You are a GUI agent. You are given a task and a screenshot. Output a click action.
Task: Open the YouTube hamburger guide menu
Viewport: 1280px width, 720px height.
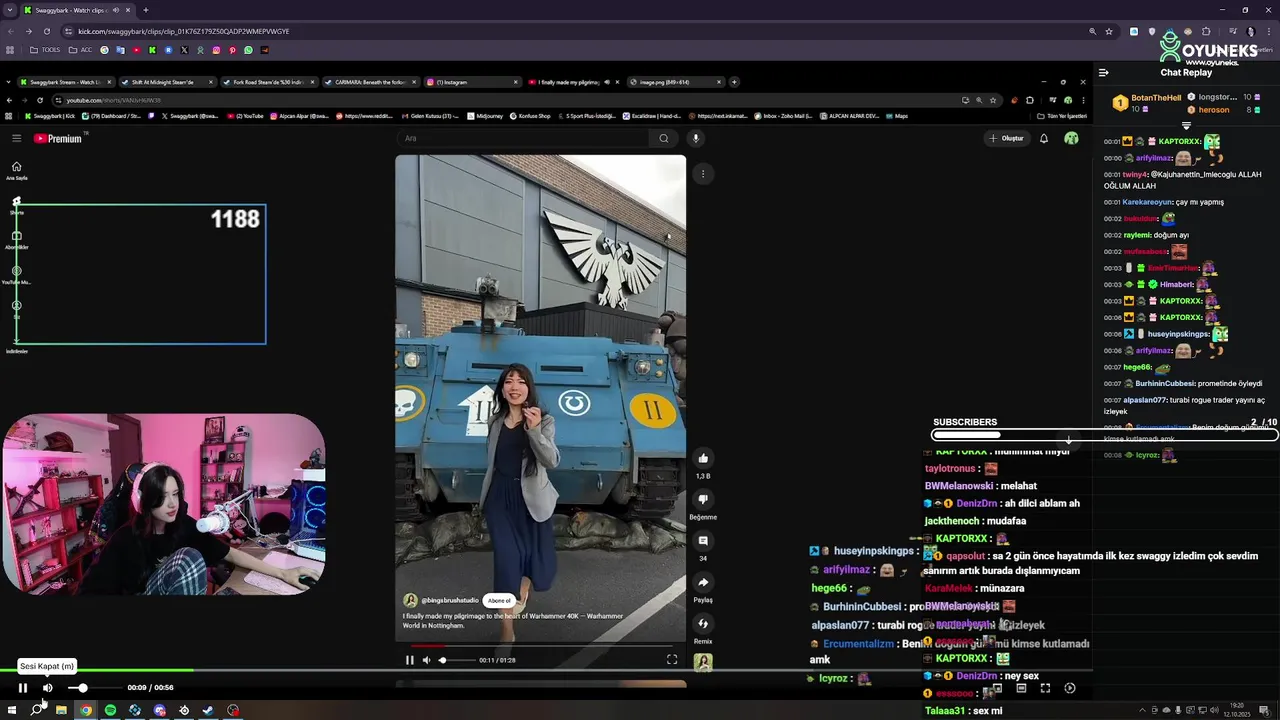(16, 138)
